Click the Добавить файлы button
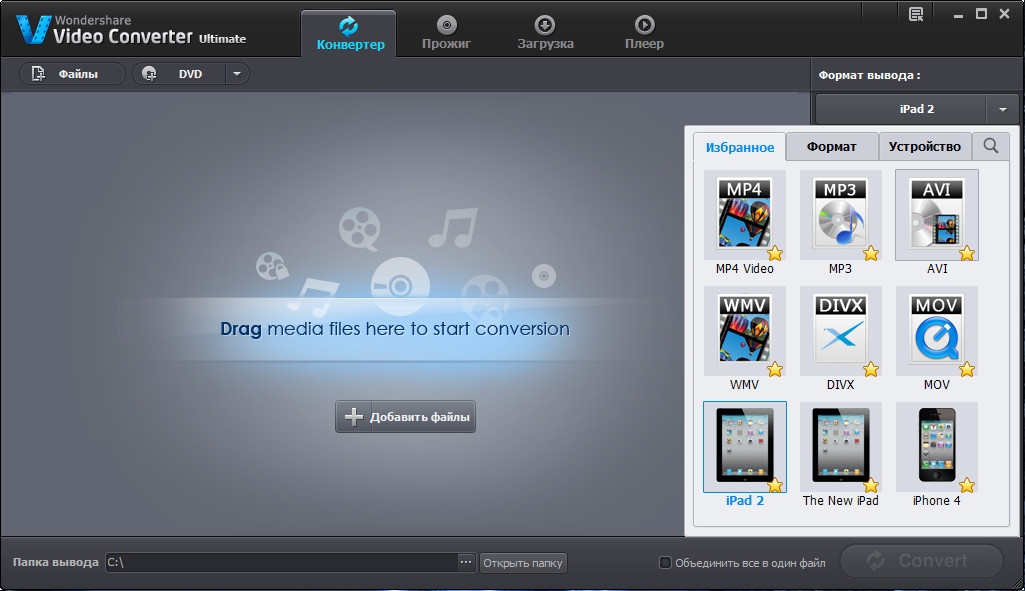The height and width of the screenshot is (591, 1025). tap(405, 416)
